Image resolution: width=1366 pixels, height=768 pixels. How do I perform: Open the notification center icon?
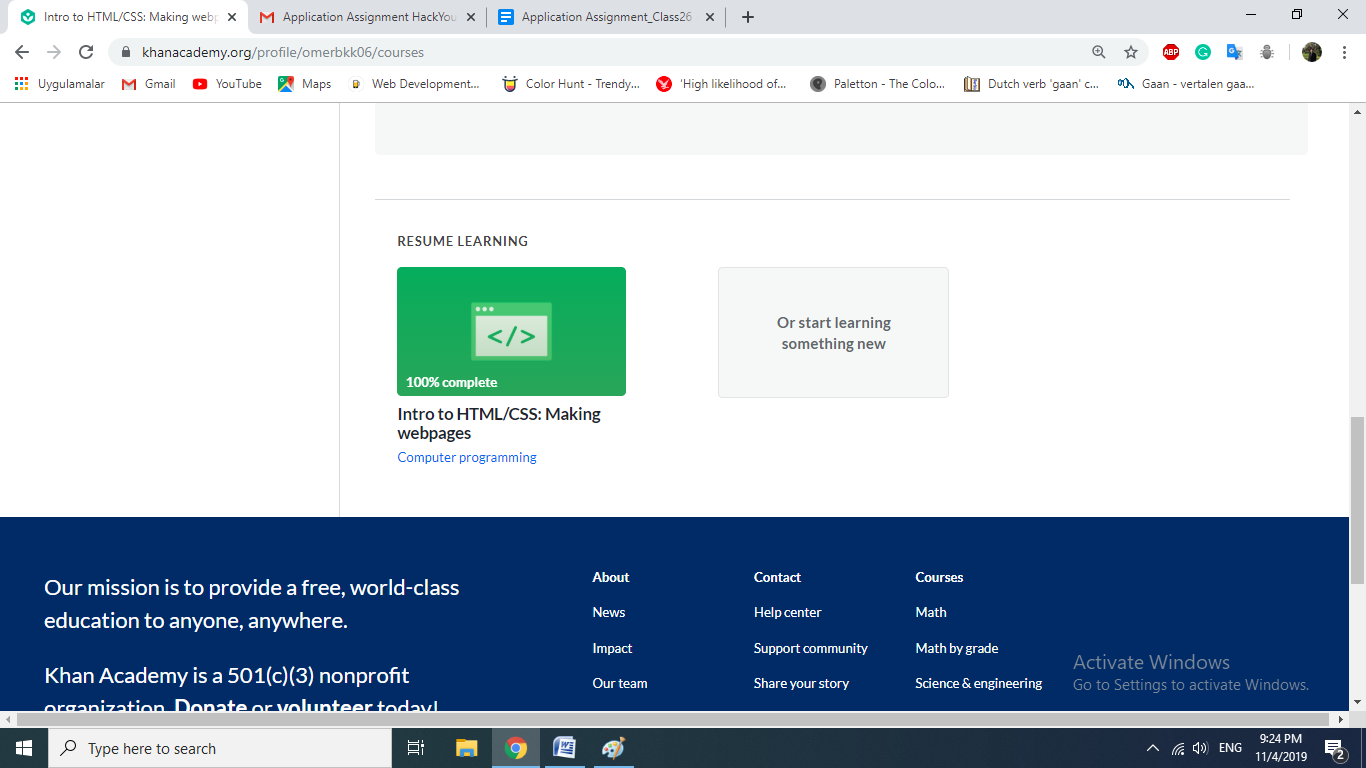pyautogui.click(x=1334, y=748)
